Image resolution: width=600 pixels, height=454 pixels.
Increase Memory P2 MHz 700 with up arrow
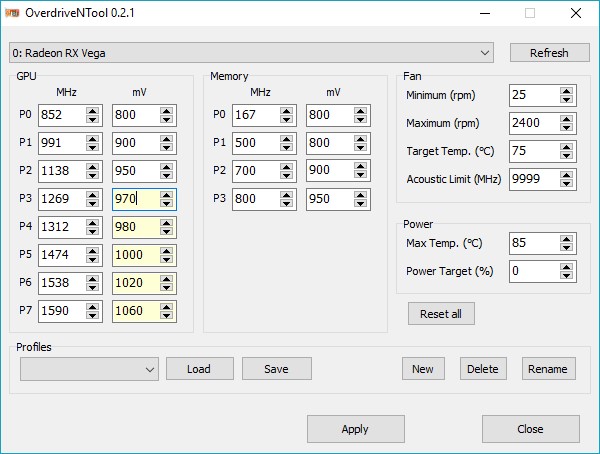pyautogui.click(x=286, y=167)
